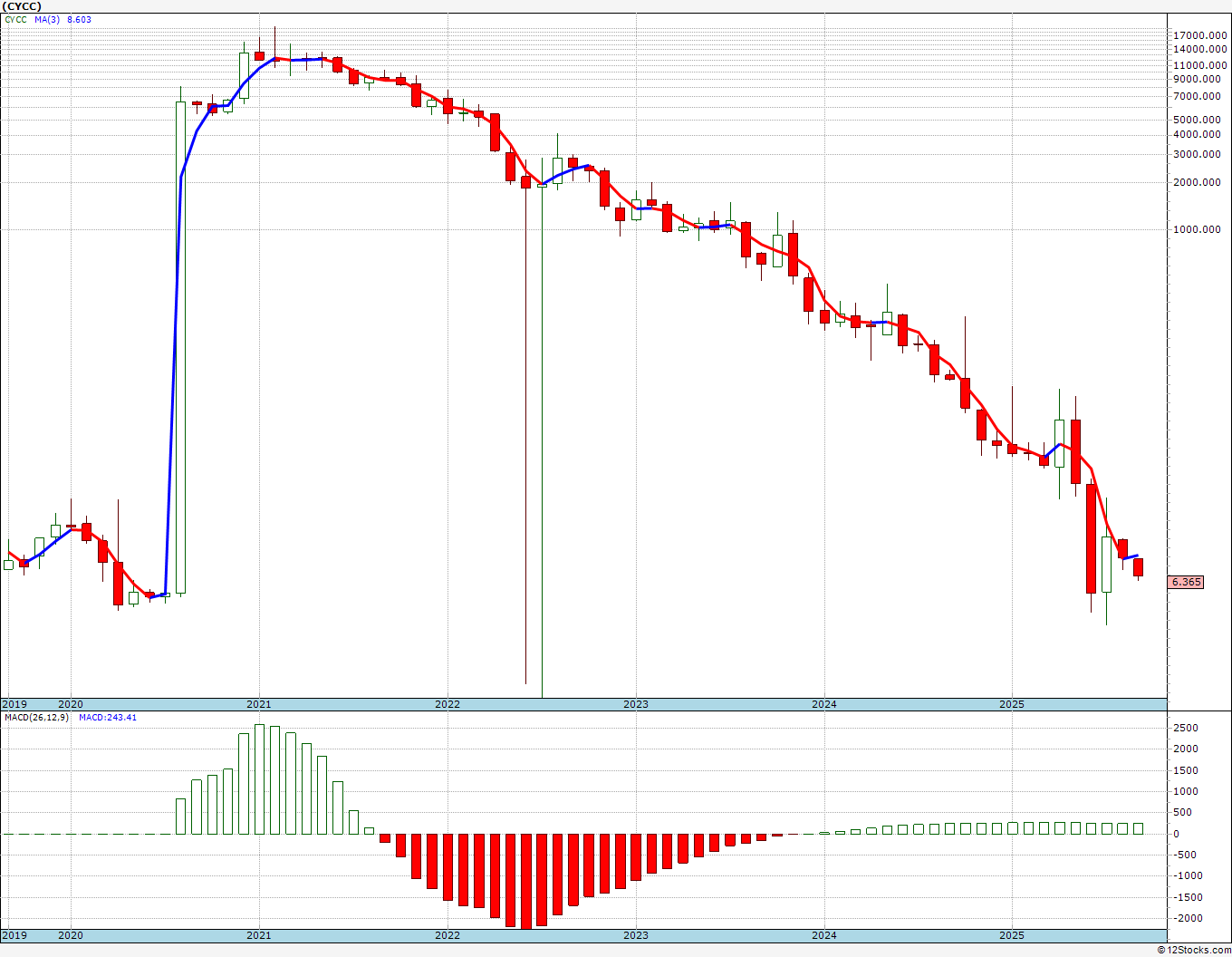This screenshot has height=957, width=1232.
Task: Click the "(CYCC)" chart title in parentheses
Action: coord(23,6)
